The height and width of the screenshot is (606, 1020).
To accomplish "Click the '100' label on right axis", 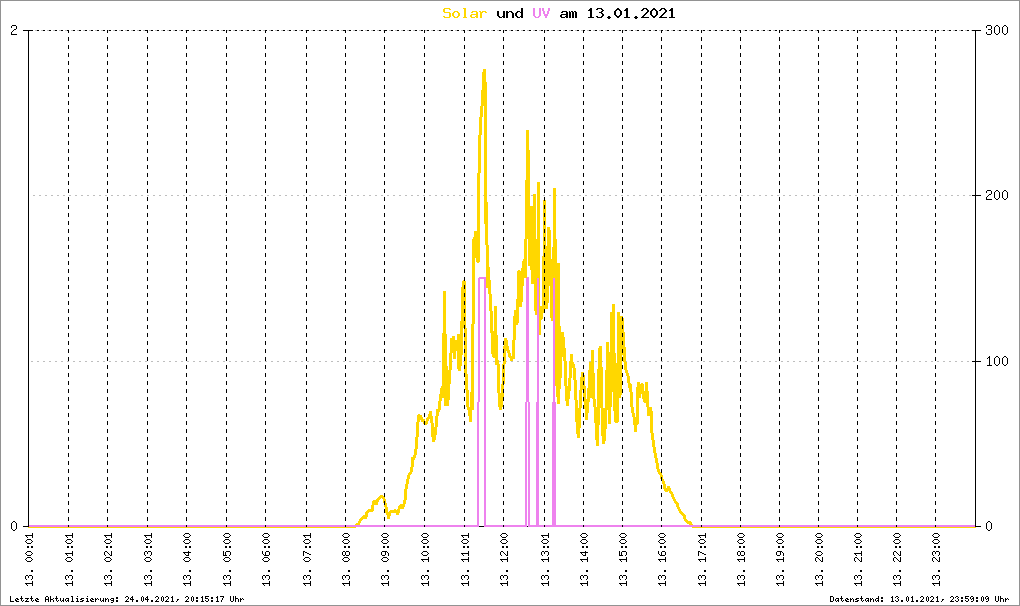I will point(997,361).
